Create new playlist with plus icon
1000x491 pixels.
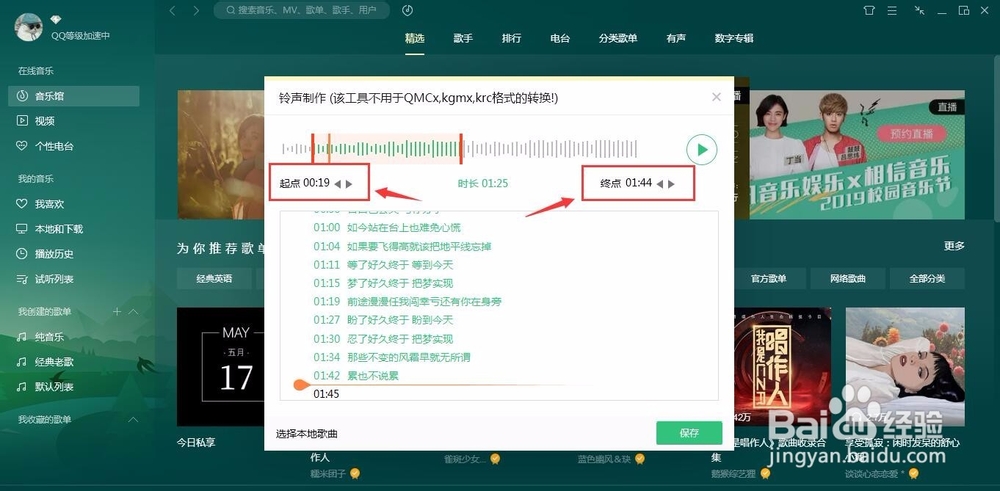(x=117, y=311)
